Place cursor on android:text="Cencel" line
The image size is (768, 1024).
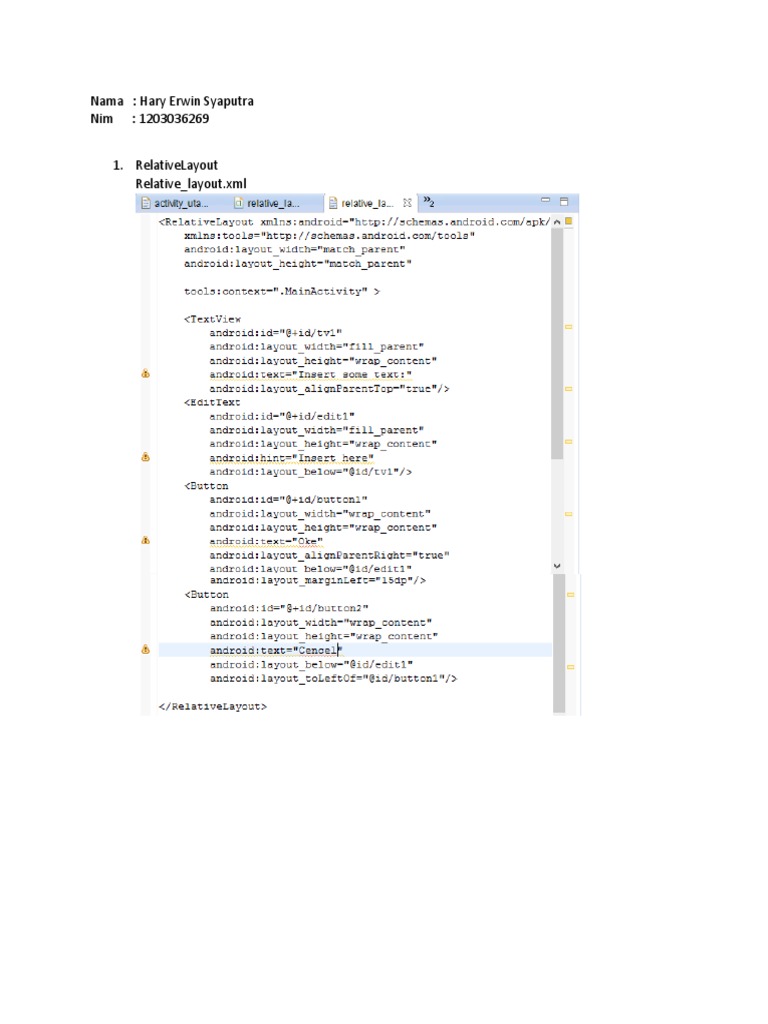276,650
